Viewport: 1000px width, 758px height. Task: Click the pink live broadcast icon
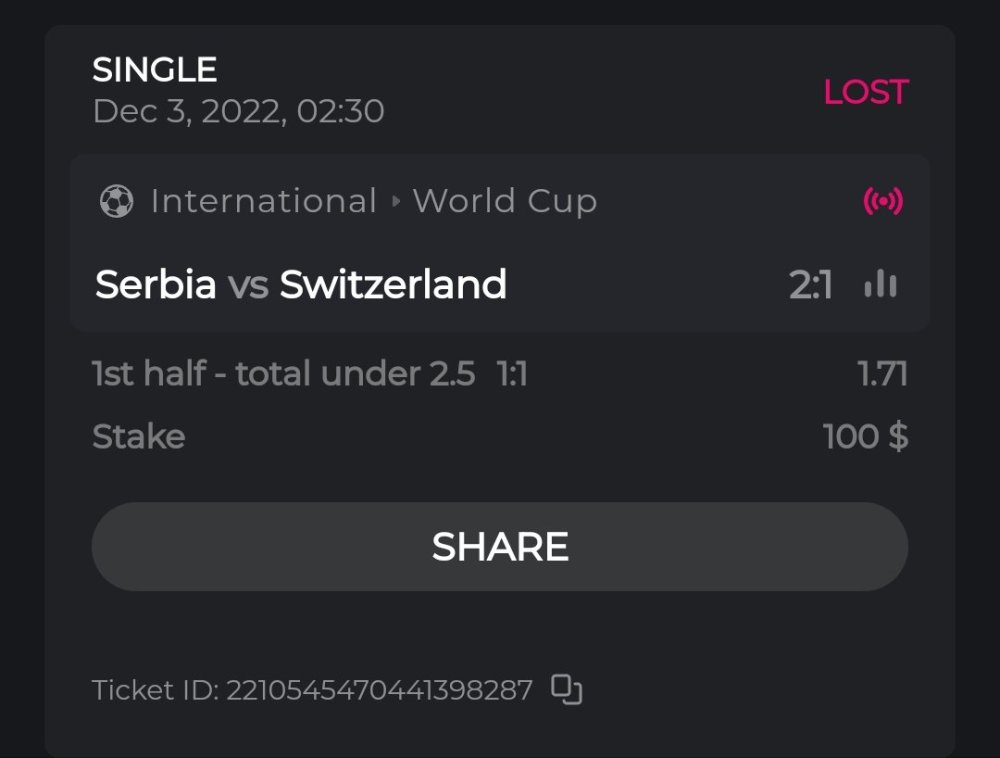pos(883,202)
